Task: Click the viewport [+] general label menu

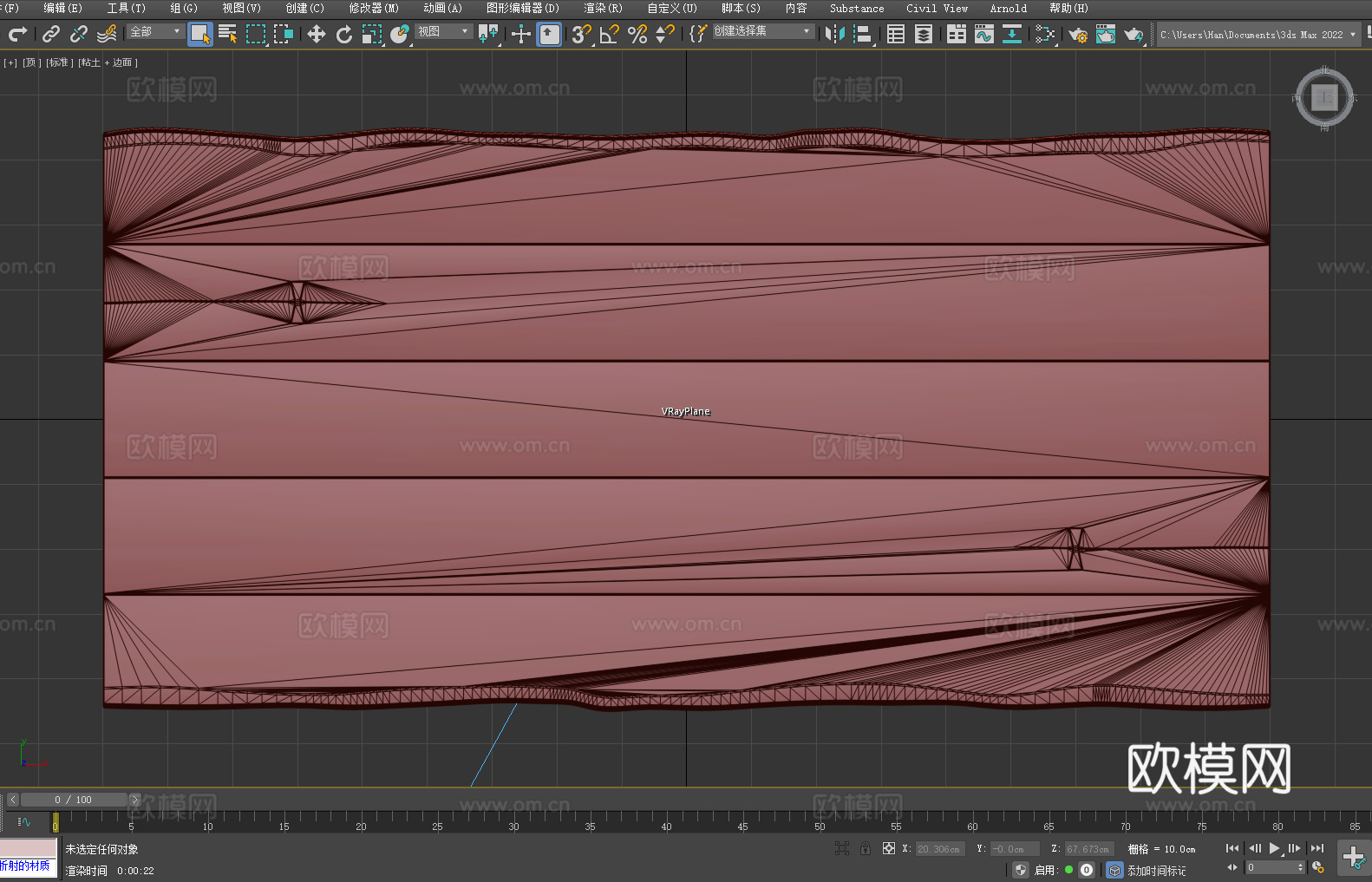Action: point(10,62)
